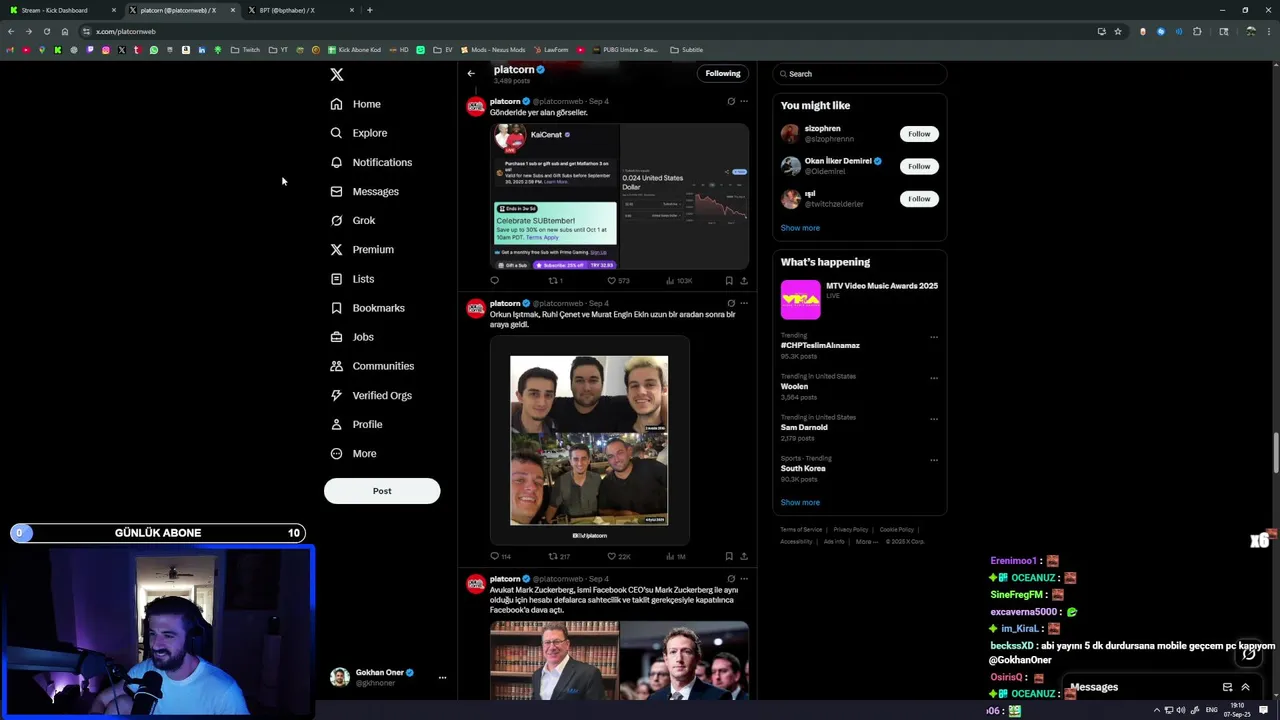Open browser extensions puzzle icon
The width and height of the screenshot is (1280, 720).
[1197, 31]
